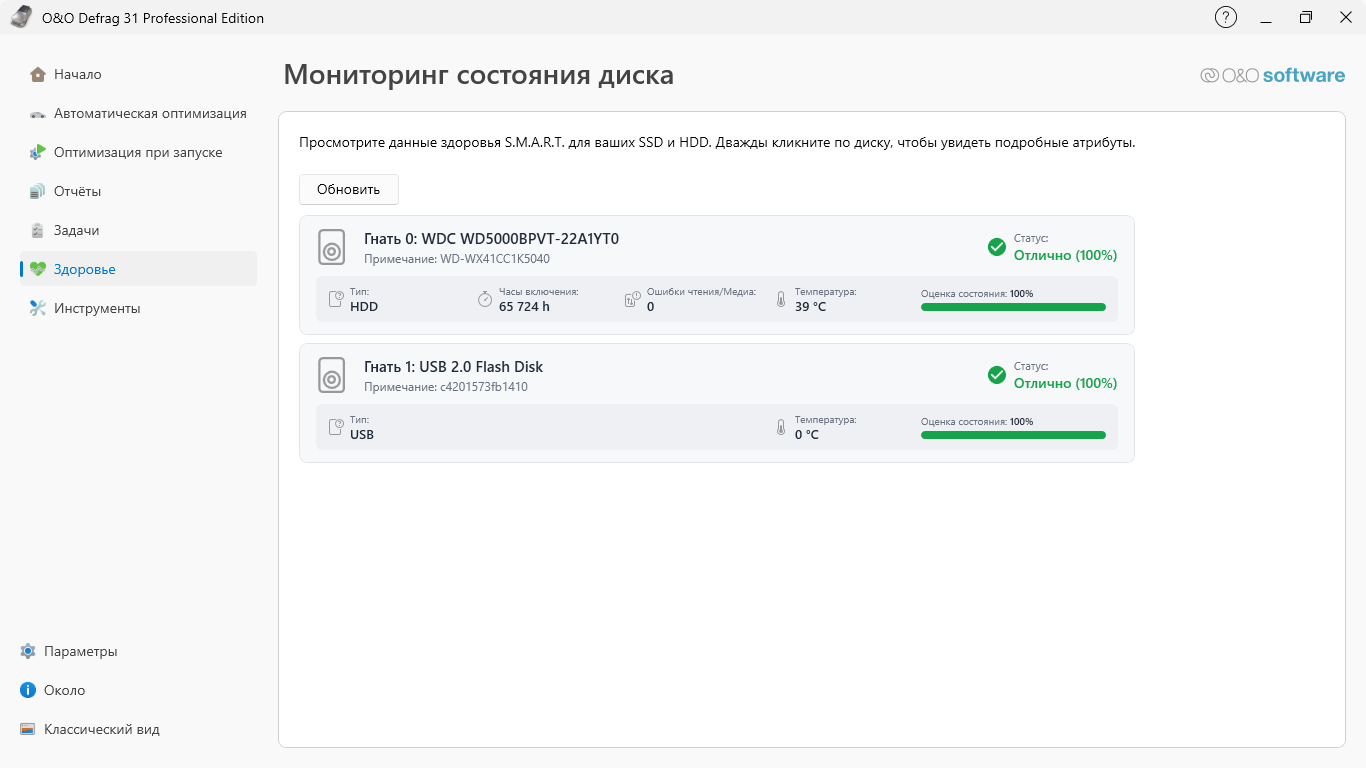The width and height of the screenshot is (1366, 768).
Task: Click the Отлично (100%) status of WDC drive
Action: click(x=1066, y=255)
